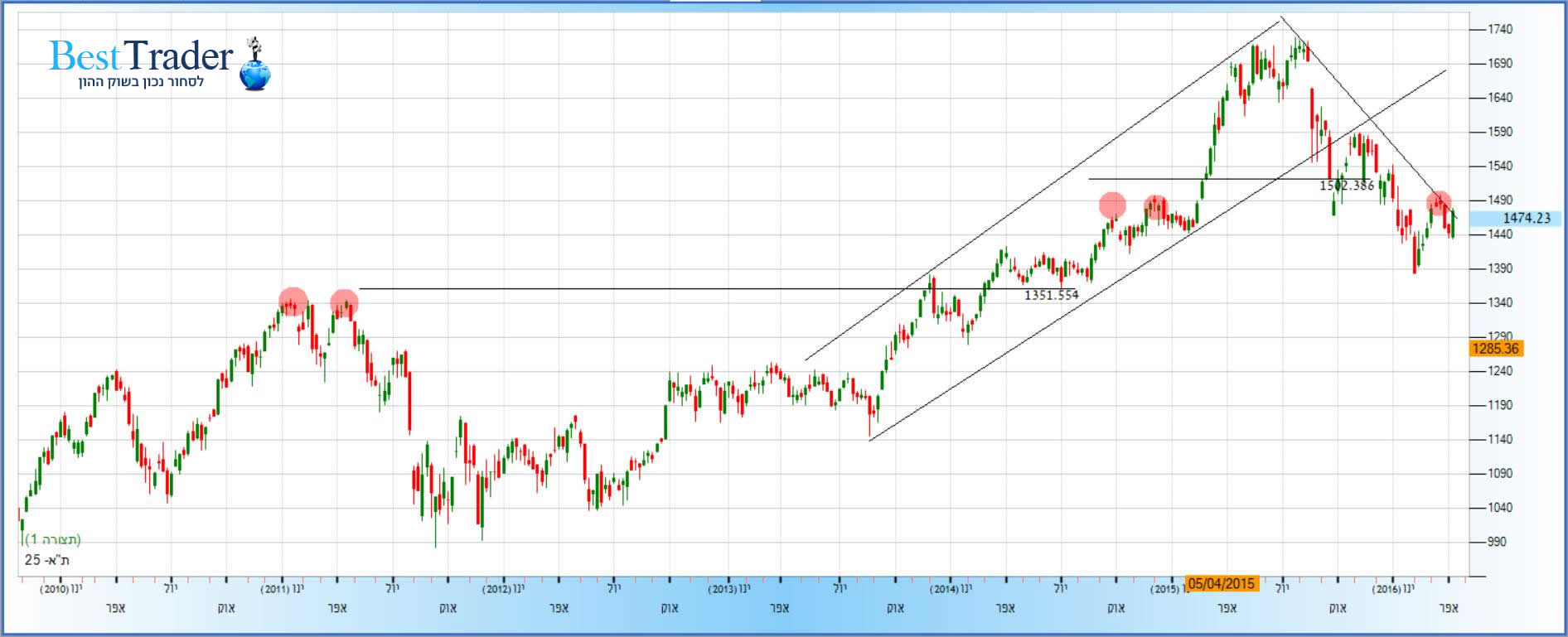Click the (2016) year label on time axis
This screenshot has height=637, width=1568.
click(1387, 589)
